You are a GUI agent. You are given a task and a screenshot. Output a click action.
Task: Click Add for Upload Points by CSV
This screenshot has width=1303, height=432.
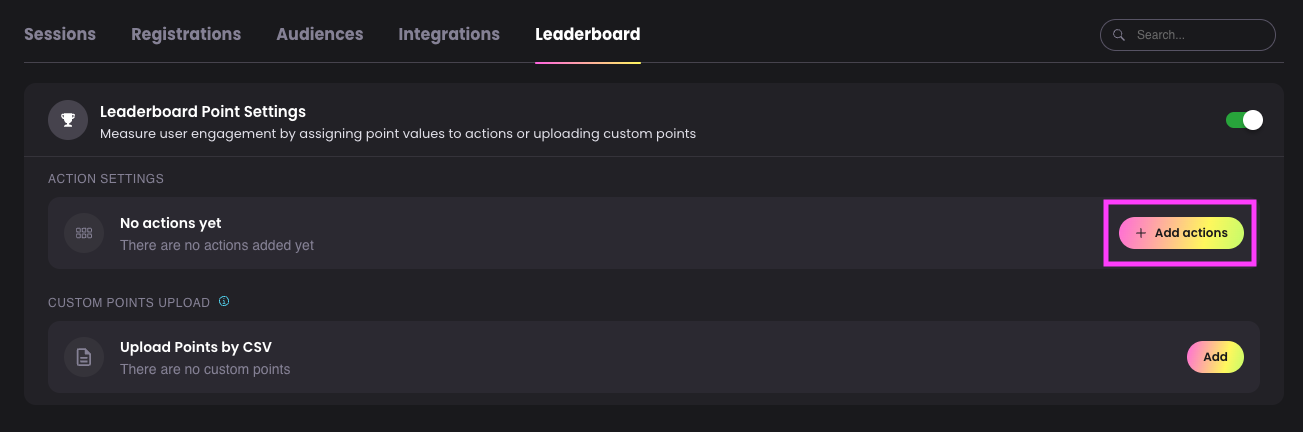tap(1215, 357)
